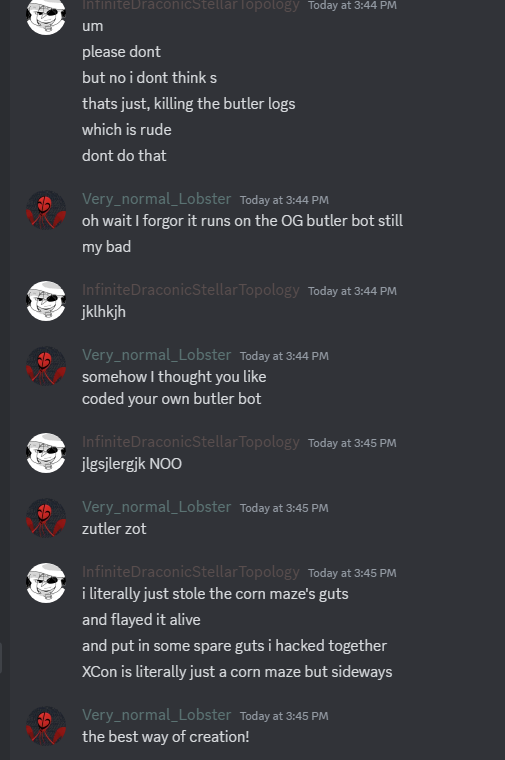Open the skull avatar next to 'jlgsjlergjk NOO'
The height and width of the screenshot is (760, 505).
click(x=46, y=453)
